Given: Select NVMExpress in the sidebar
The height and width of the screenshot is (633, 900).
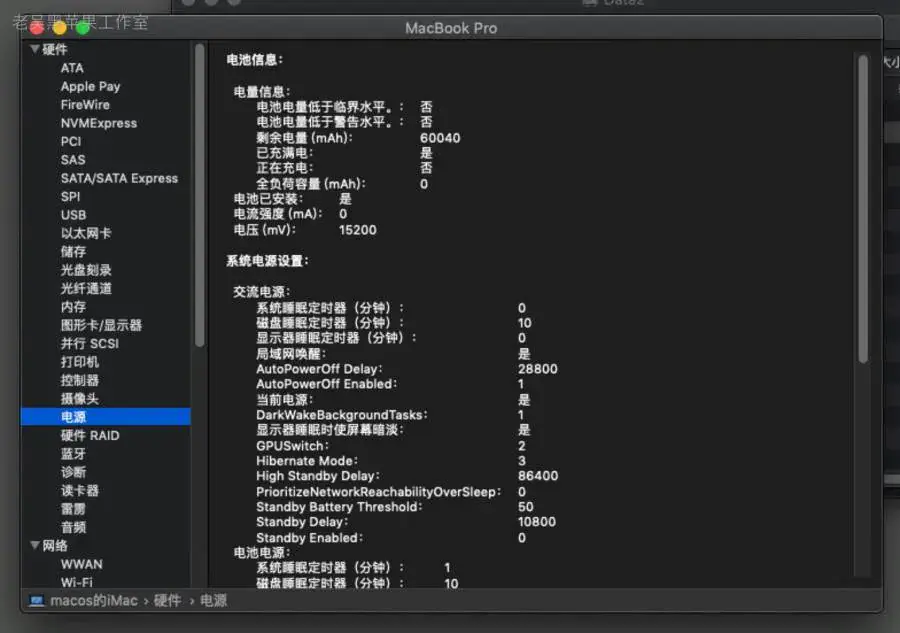Looking at the screenshot, I should click(x=99, y=123).
